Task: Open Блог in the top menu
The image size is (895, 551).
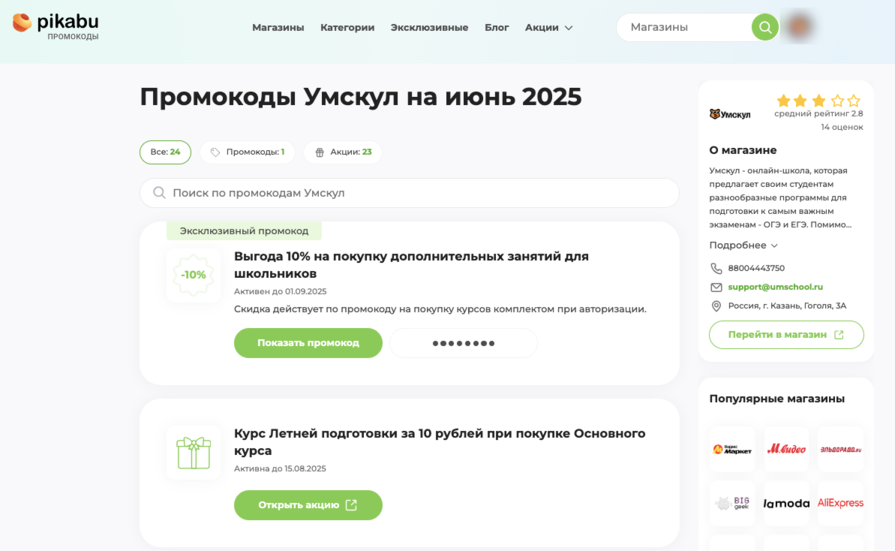Action: click(x=497, y=27)
